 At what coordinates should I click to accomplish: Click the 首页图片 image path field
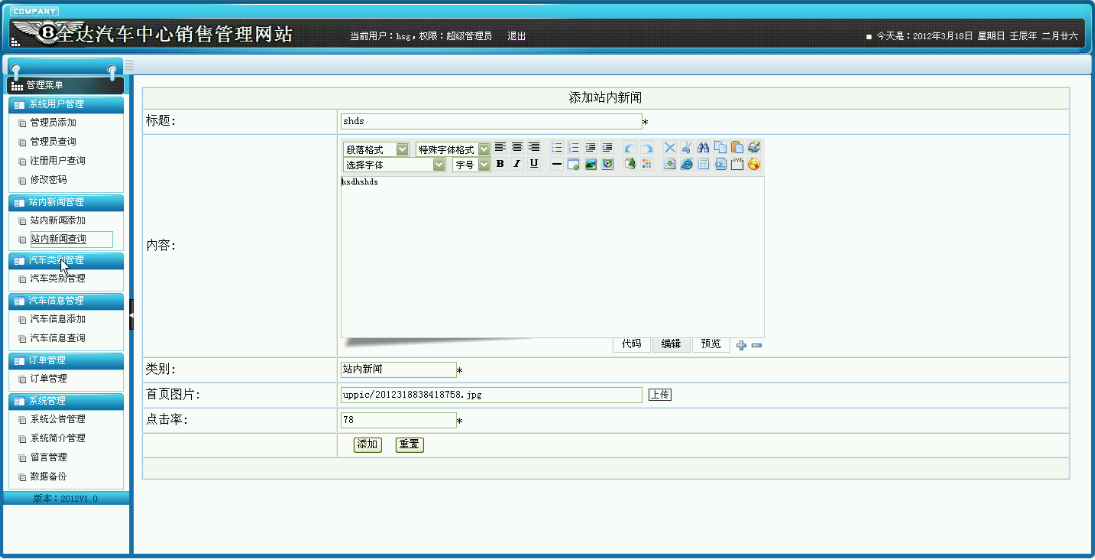[x=491, y=395]
